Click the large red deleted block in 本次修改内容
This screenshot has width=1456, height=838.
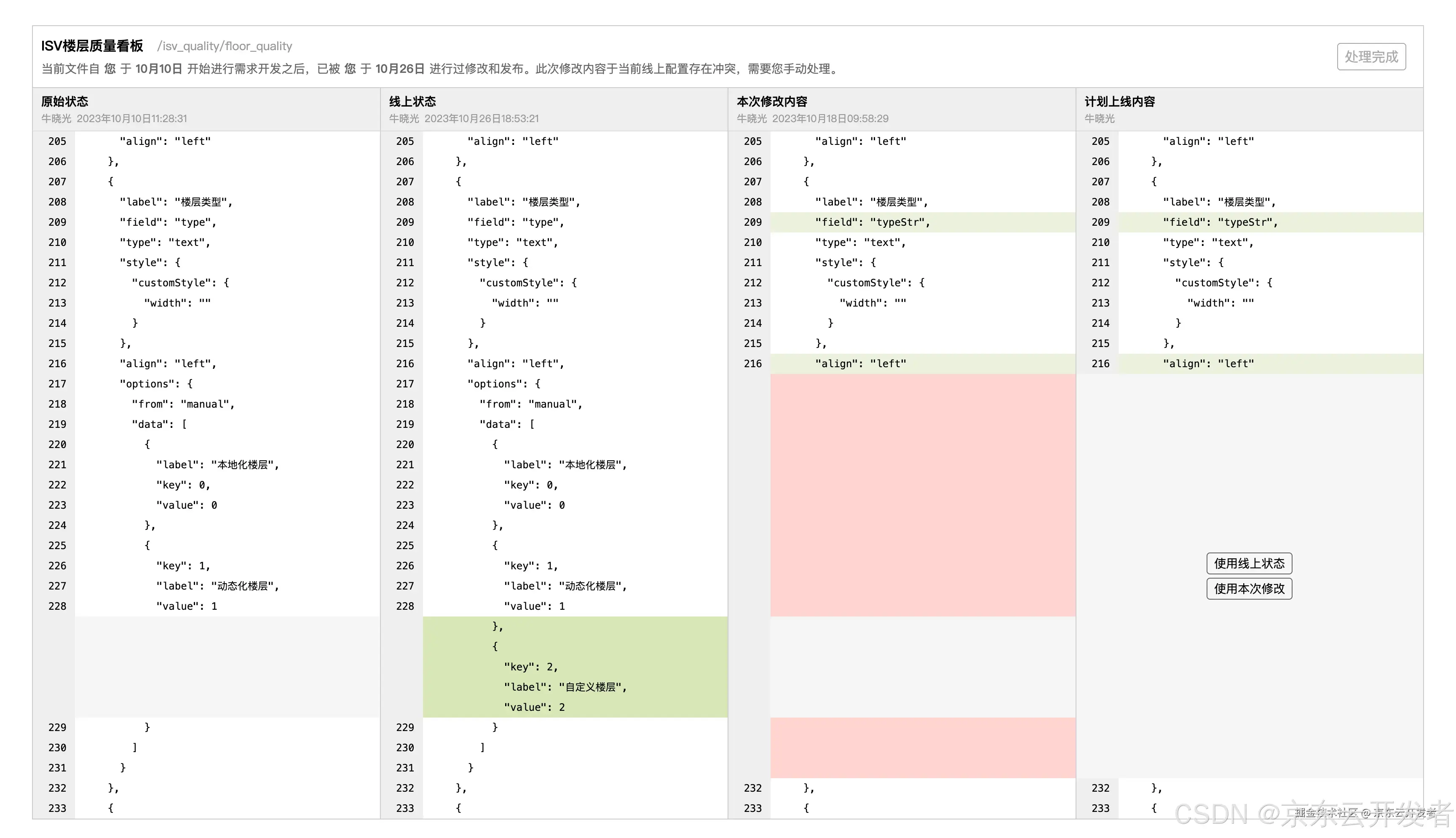pyautogui.click(x=922, y=495)
